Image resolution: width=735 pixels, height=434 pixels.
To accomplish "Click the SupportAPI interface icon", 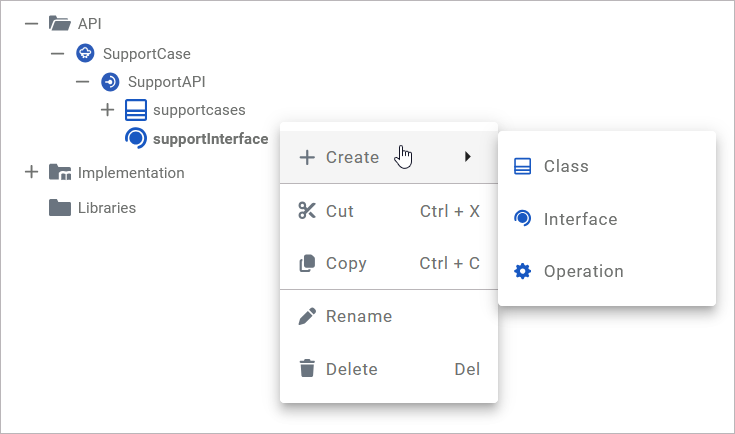I will 110,81.
